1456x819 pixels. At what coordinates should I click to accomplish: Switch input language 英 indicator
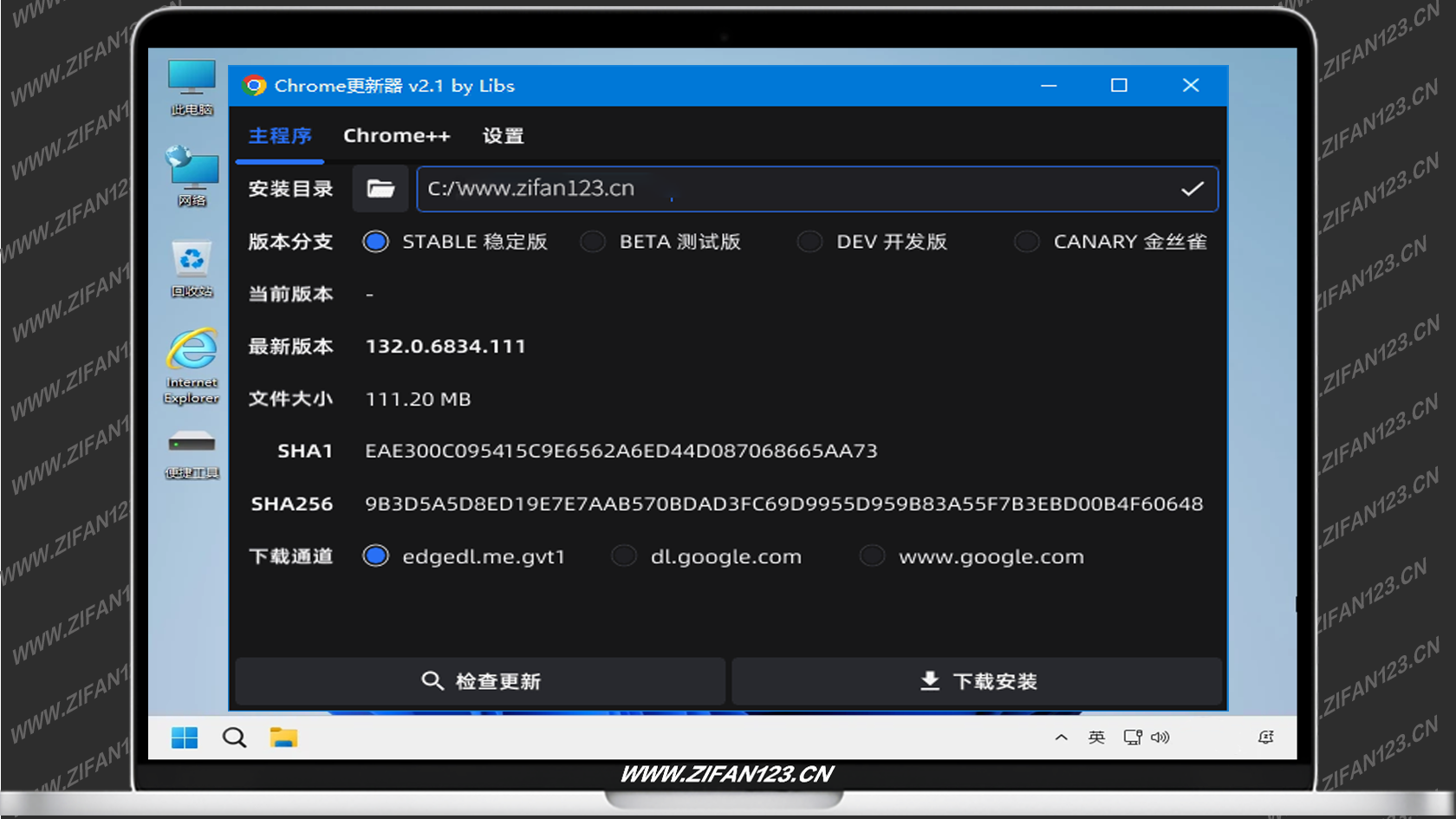[1096, 738]
